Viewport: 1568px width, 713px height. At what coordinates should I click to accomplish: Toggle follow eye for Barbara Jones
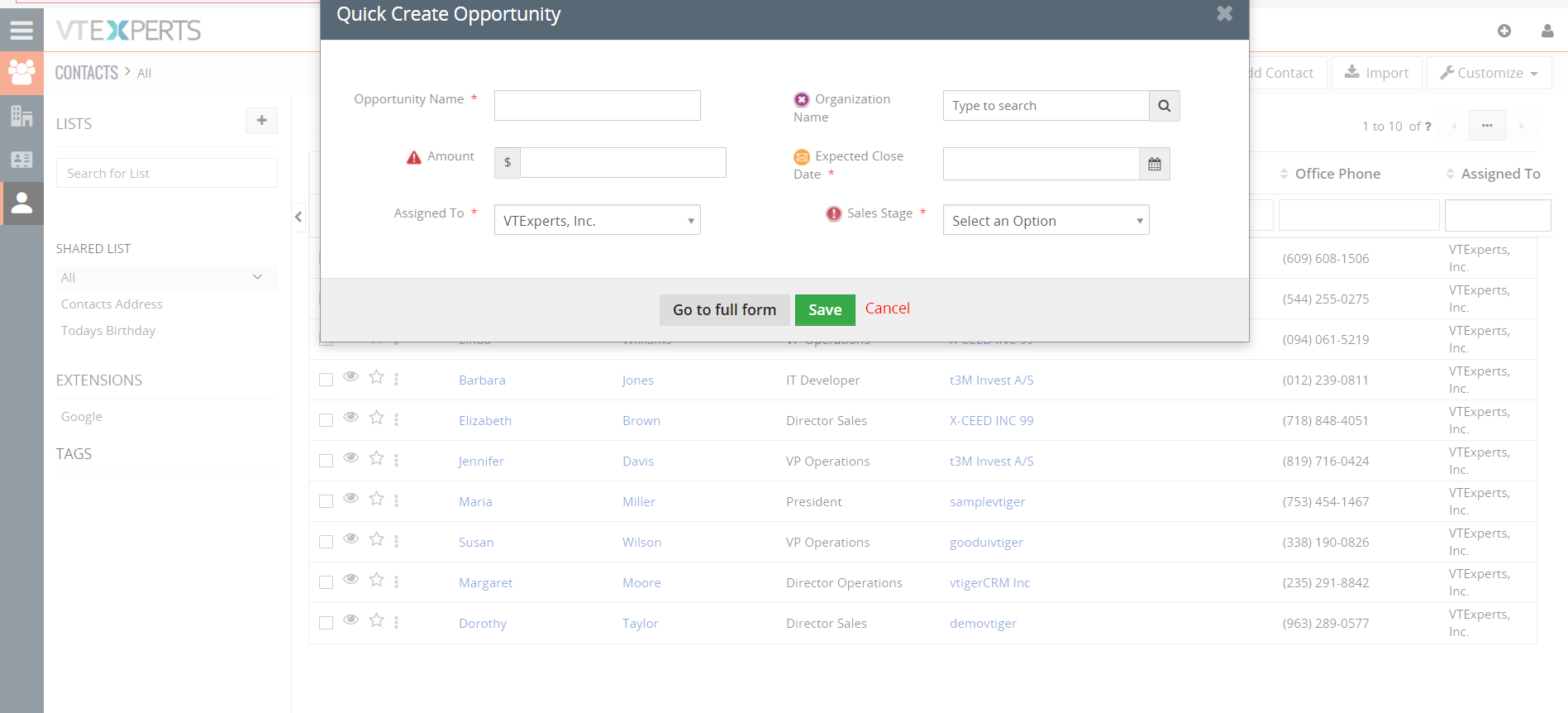[x=350, y=376]
